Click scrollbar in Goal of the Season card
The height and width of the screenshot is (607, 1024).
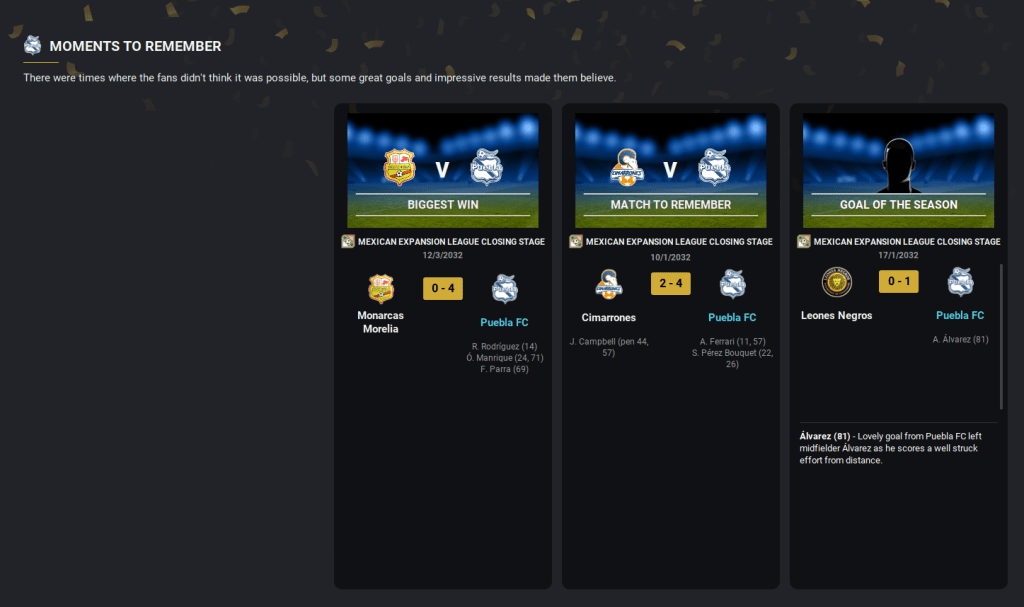(x=1001, y=336)
